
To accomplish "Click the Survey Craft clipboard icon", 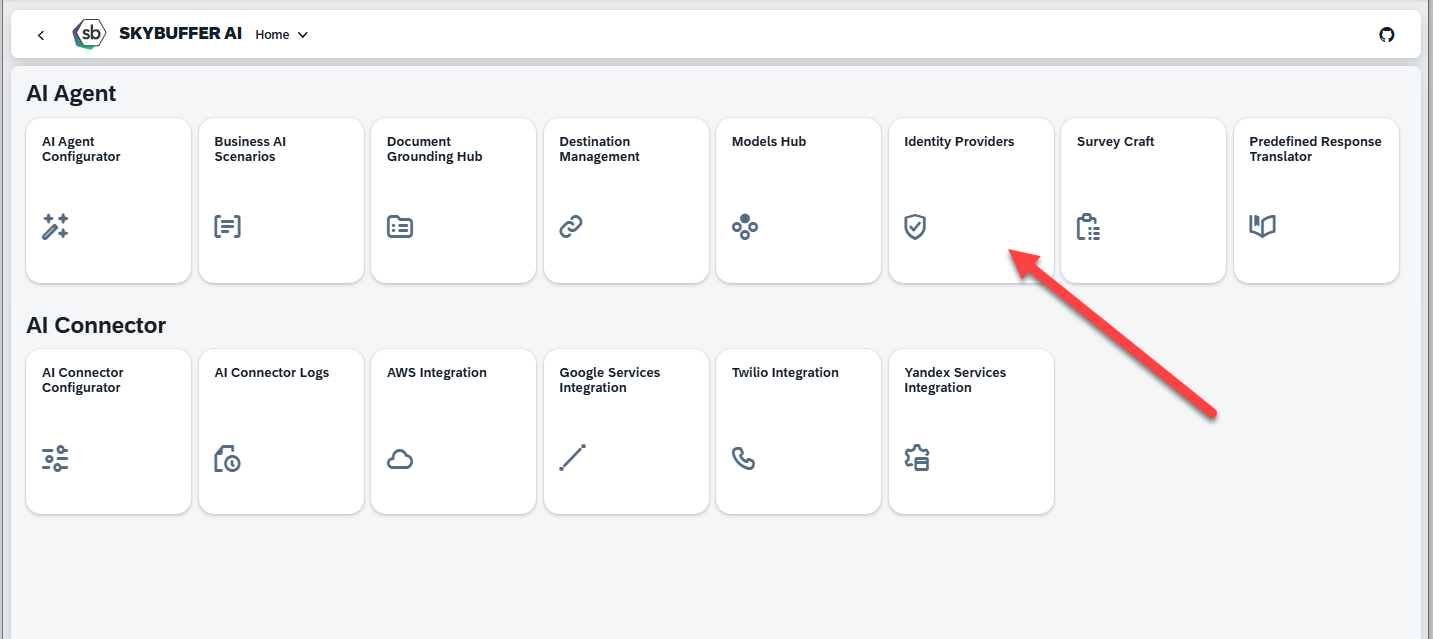I will point(1088,227).
